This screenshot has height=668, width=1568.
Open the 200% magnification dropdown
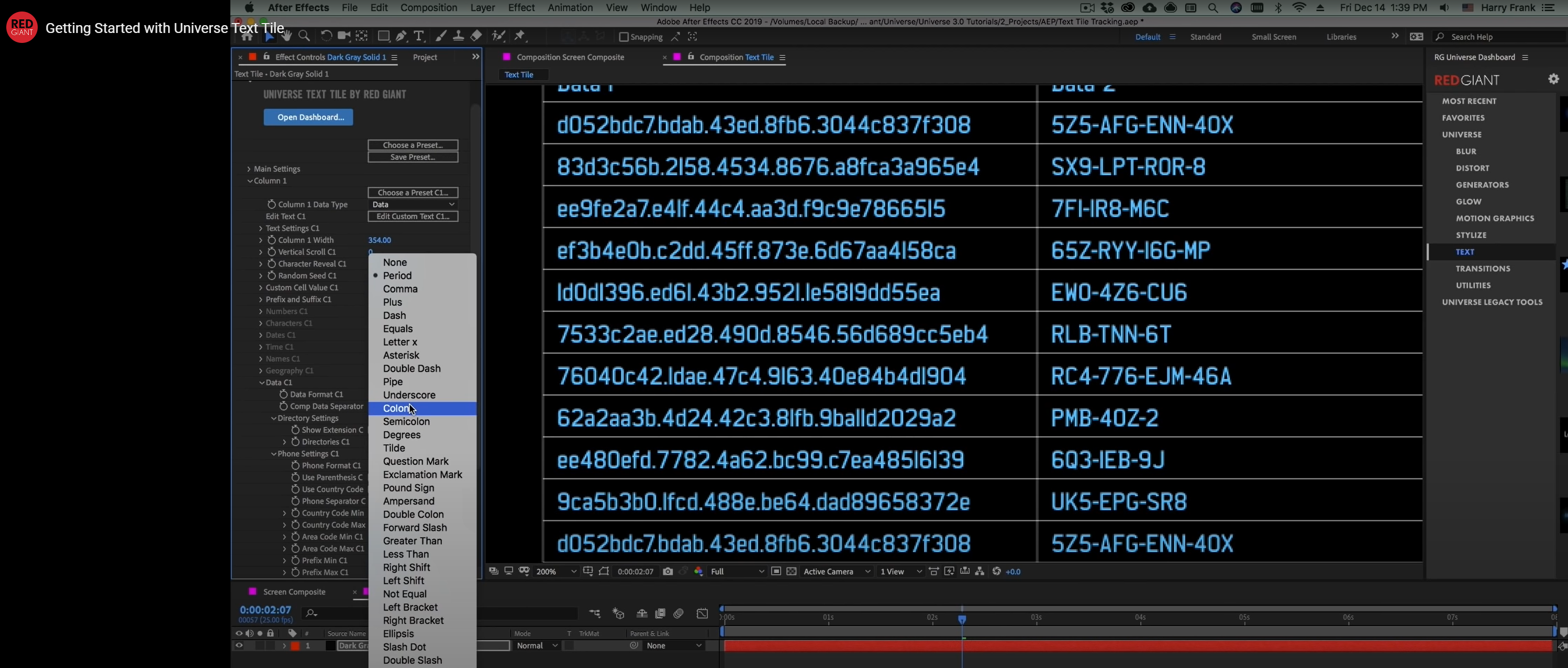(556, 571)
